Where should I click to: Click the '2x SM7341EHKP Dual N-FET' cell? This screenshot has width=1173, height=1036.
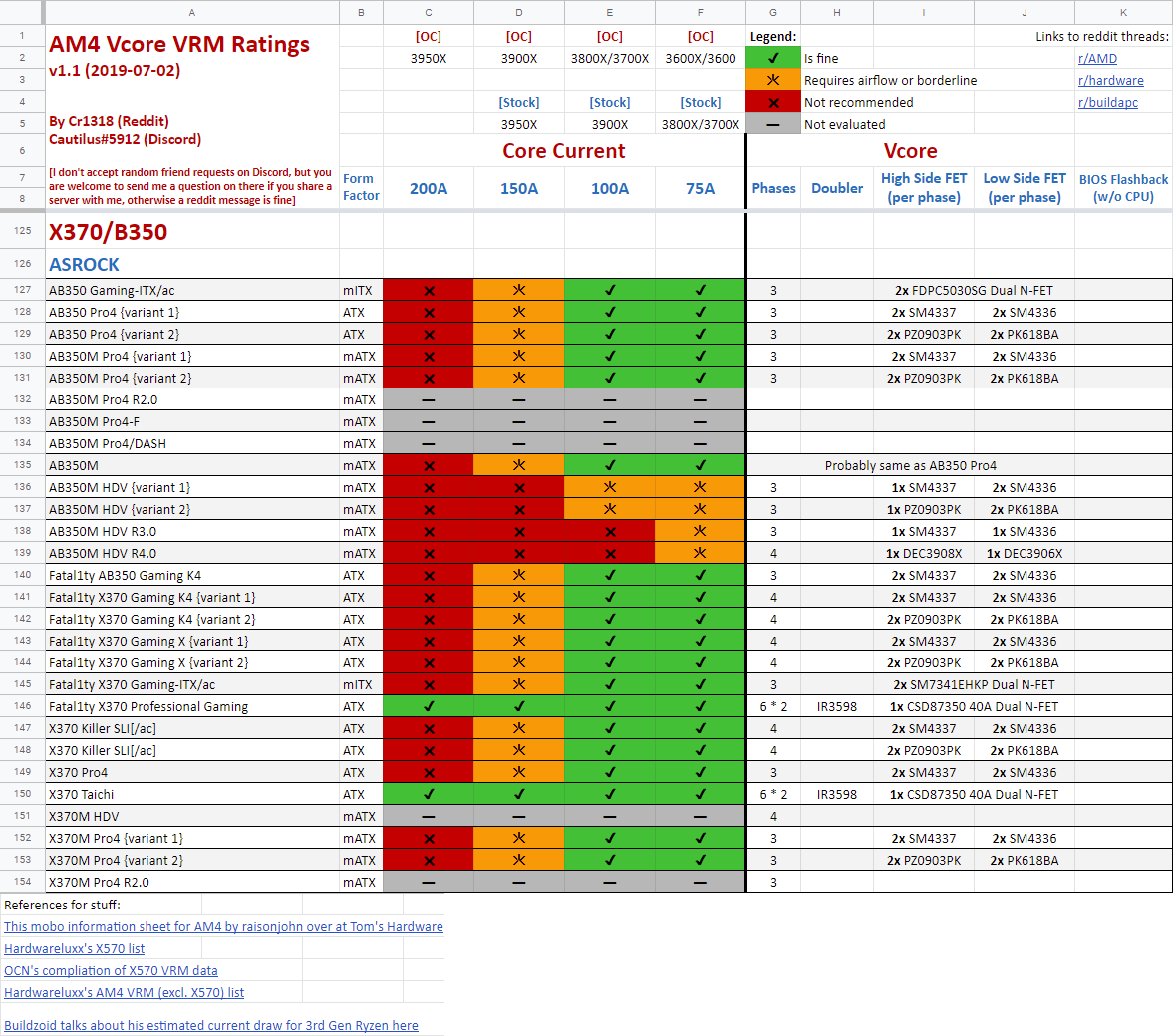click(974, 684)
